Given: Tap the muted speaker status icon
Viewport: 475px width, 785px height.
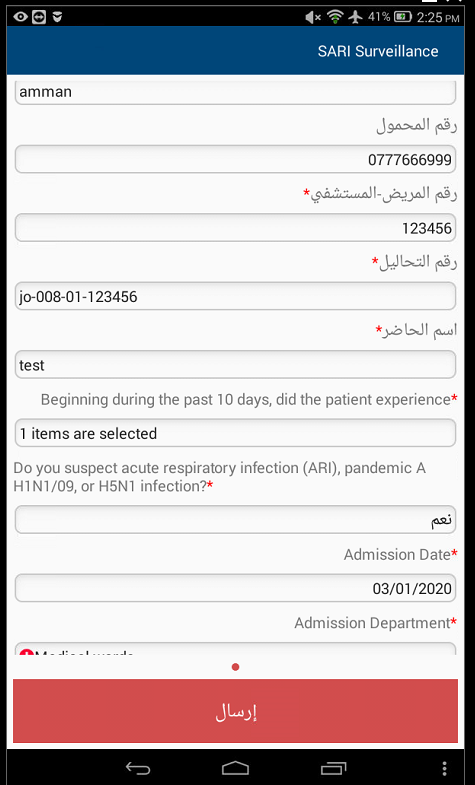Looking at the screenshot, I should click(313, 18).
